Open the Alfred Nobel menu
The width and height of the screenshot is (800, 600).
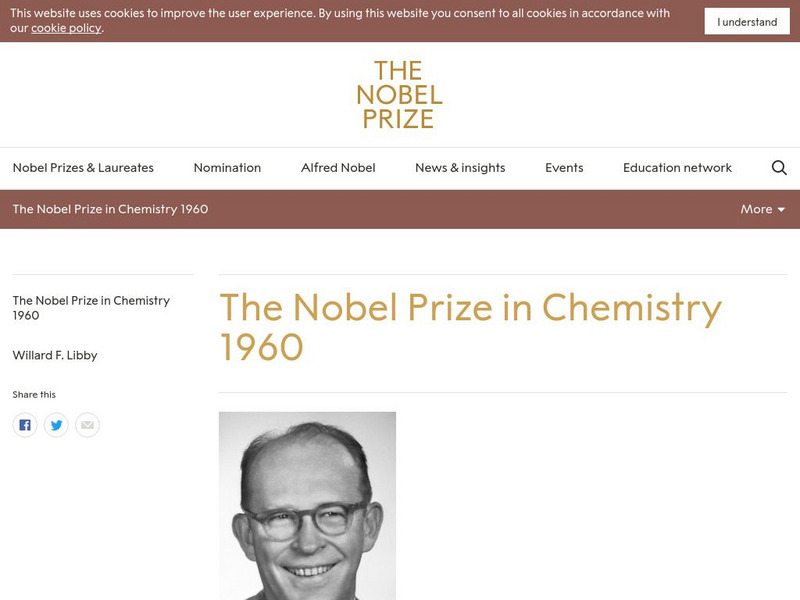tap(338, 168)
